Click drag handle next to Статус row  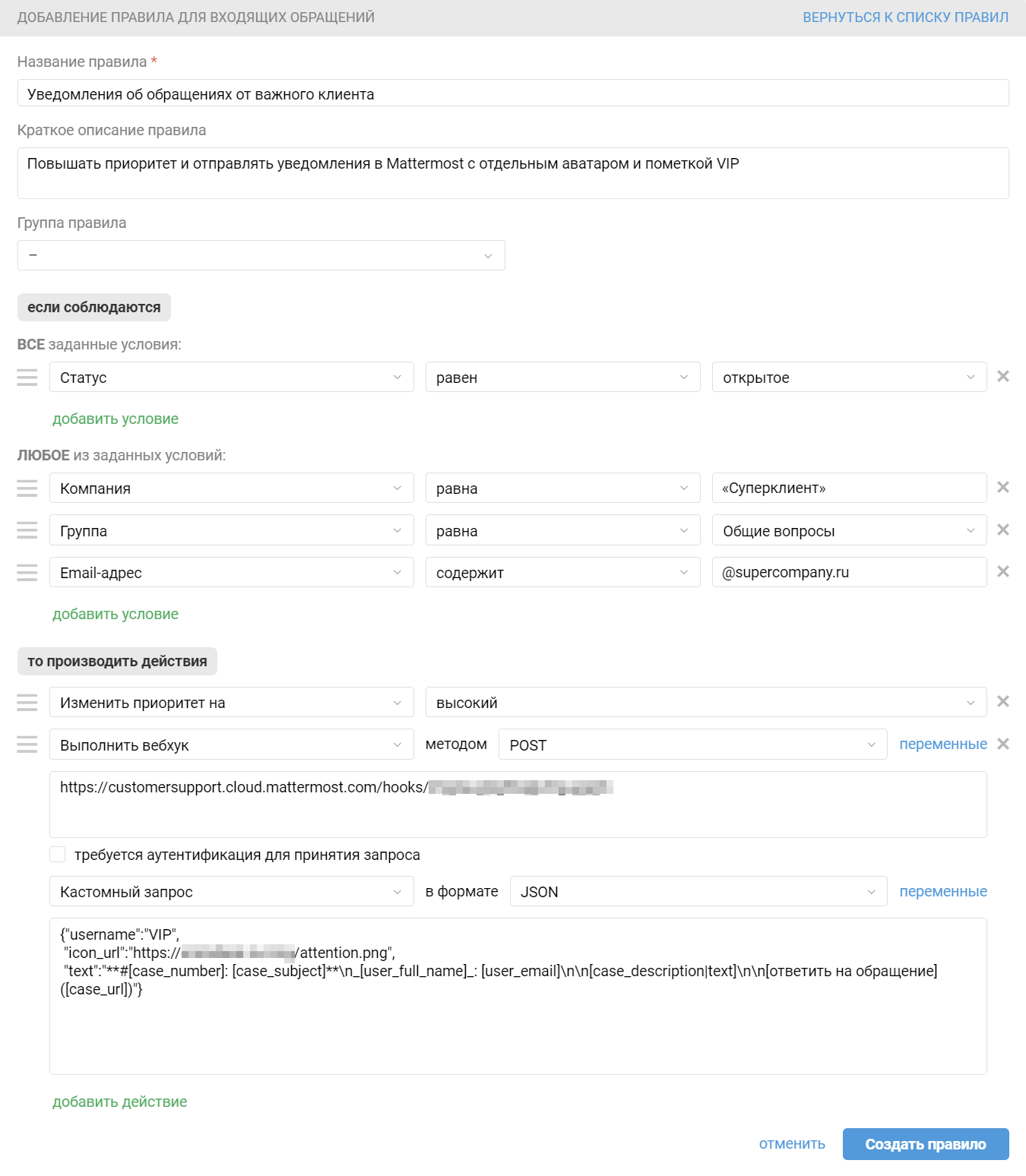tap(27, 378)
